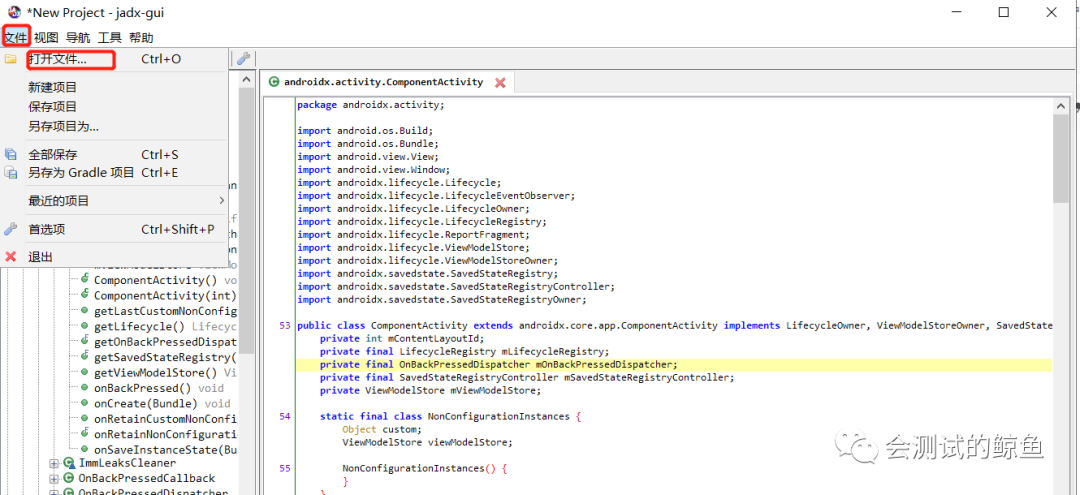
Task: Click the jadx-gui app icon in title bar
Action: (14, 12)
